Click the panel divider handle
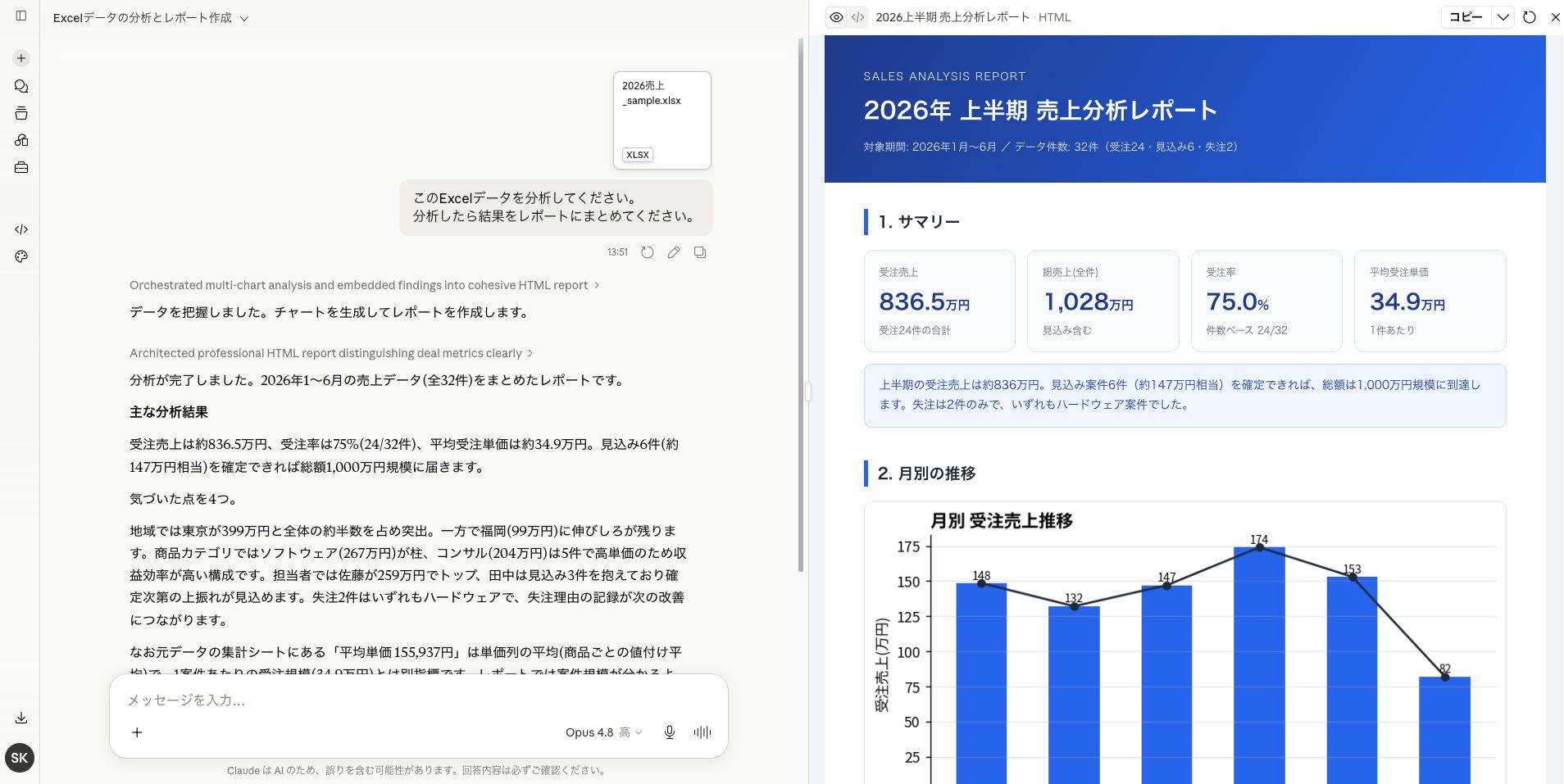1564x784 pixels. (808, 392)
